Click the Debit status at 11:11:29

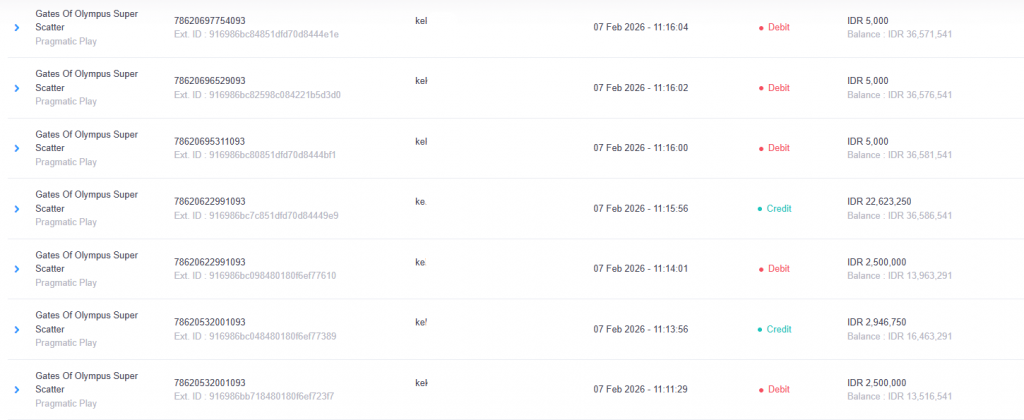point(774,389)
